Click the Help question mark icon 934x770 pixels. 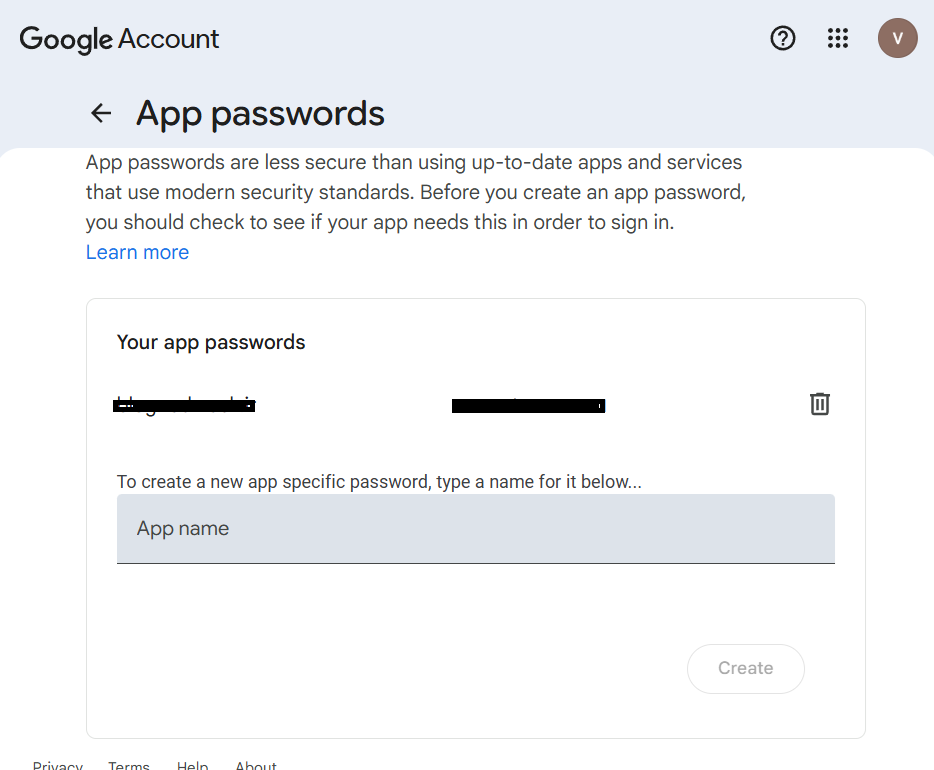point(783,38)
